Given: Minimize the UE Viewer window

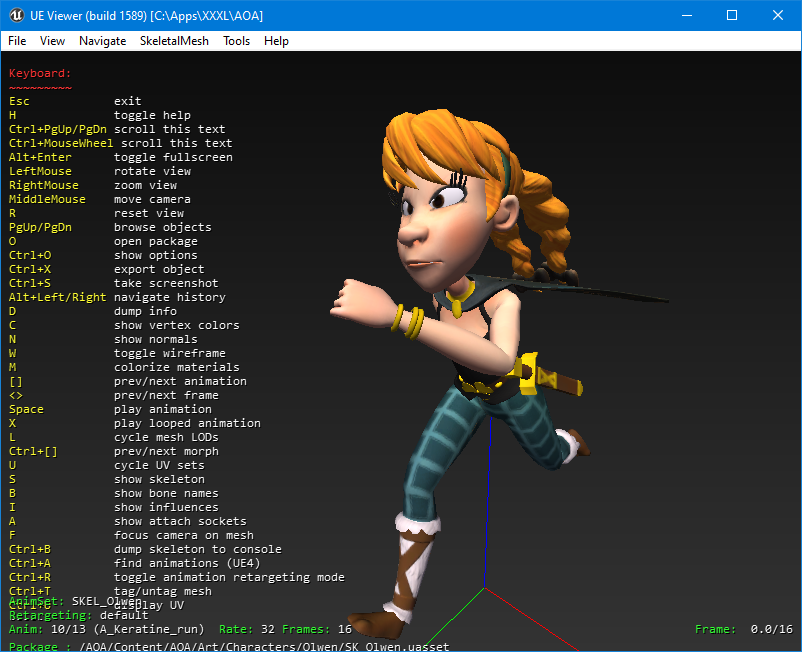Looking at the screenshot, I should click(x=687, y=15).
